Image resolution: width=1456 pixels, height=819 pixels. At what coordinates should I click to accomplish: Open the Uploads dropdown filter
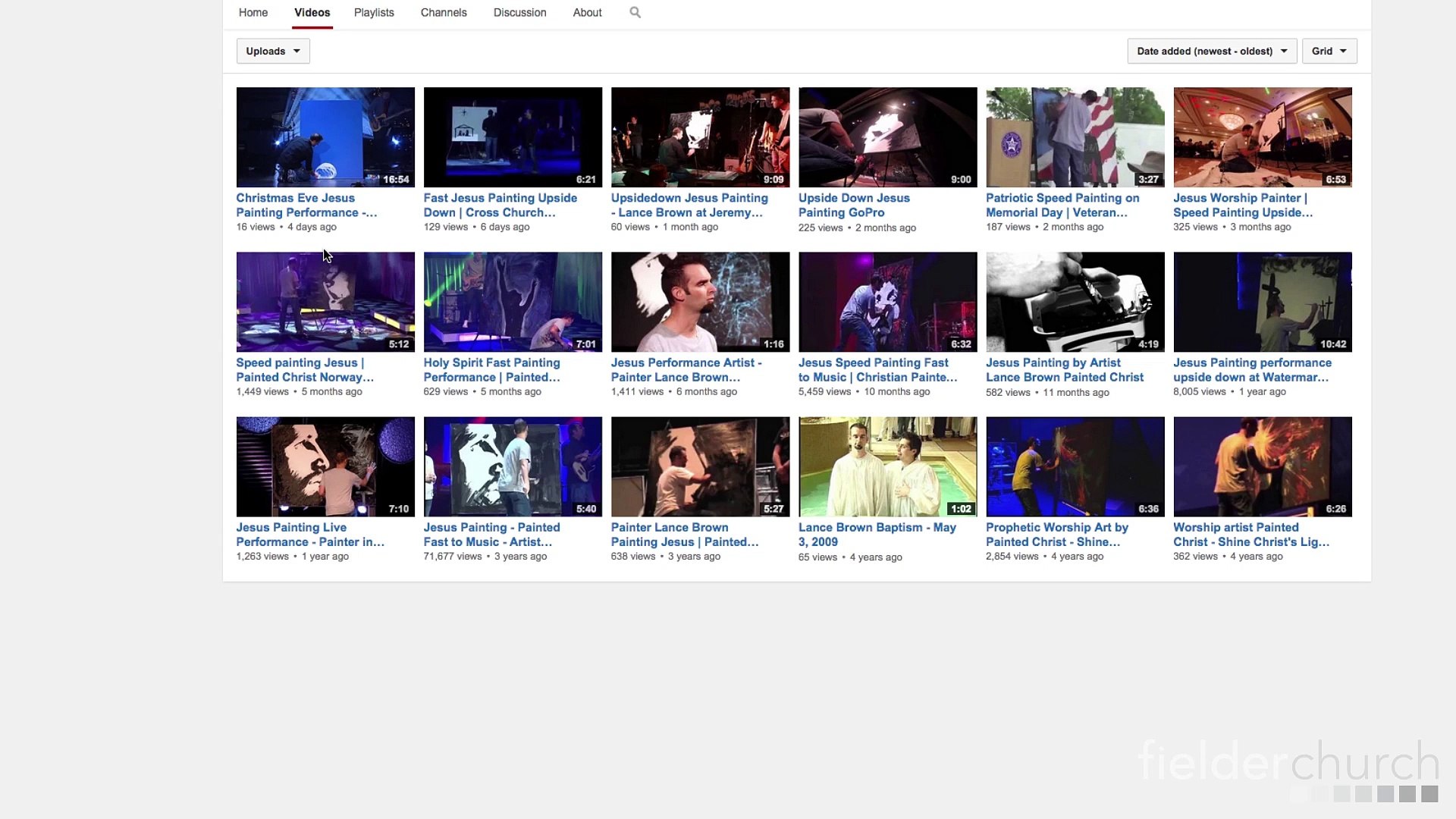273,51
